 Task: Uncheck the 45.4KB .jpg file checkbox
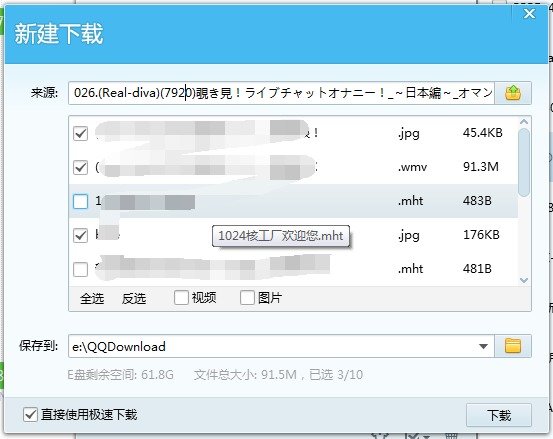pos(80,134)
